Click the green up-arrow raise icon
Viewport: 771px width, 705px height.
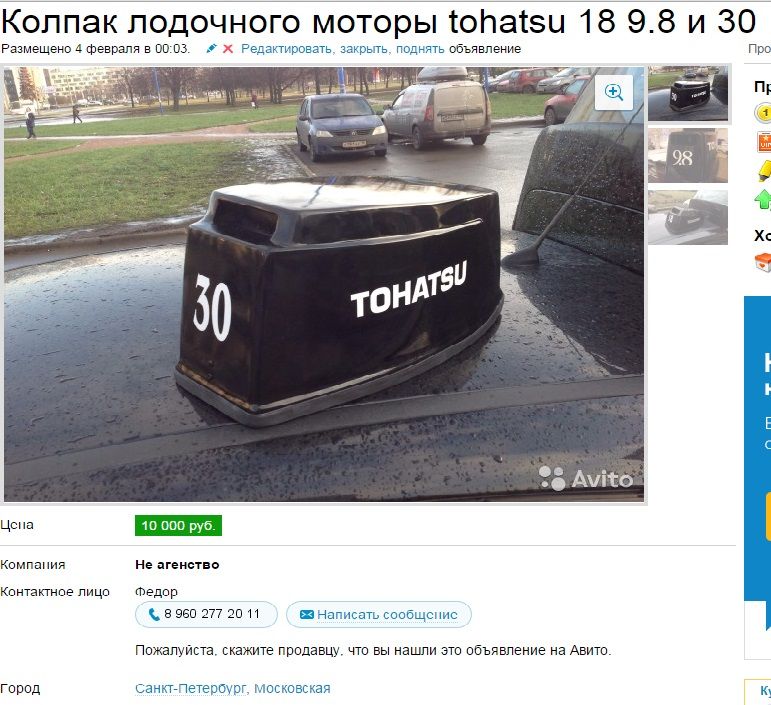pos(763,199)
